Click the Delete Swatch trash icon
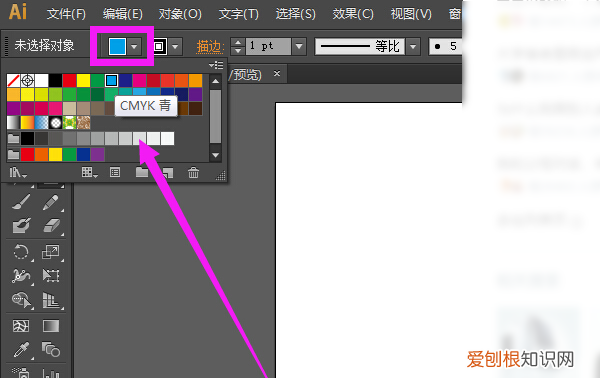 193,173
